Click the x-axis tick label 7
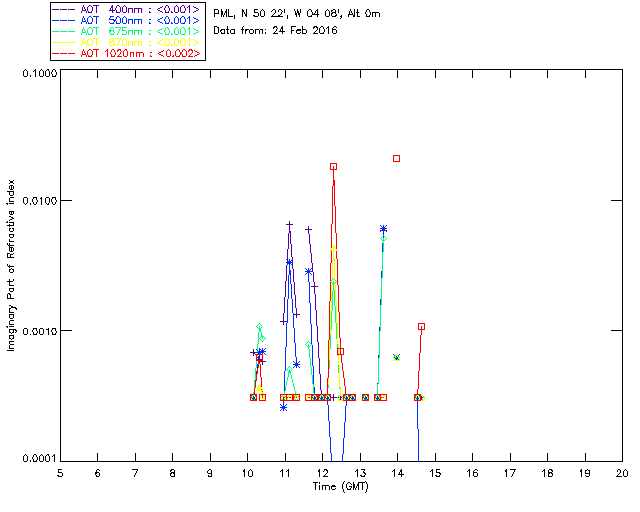 [135, 473]
